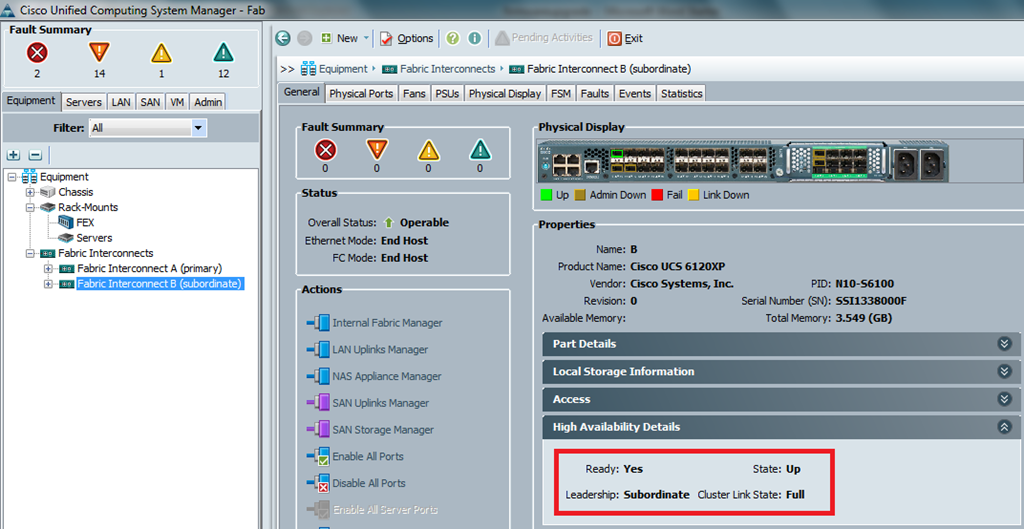The image size is (1024, 529).
Task: Click the green Help question mark icon
Action: [453, 38]
